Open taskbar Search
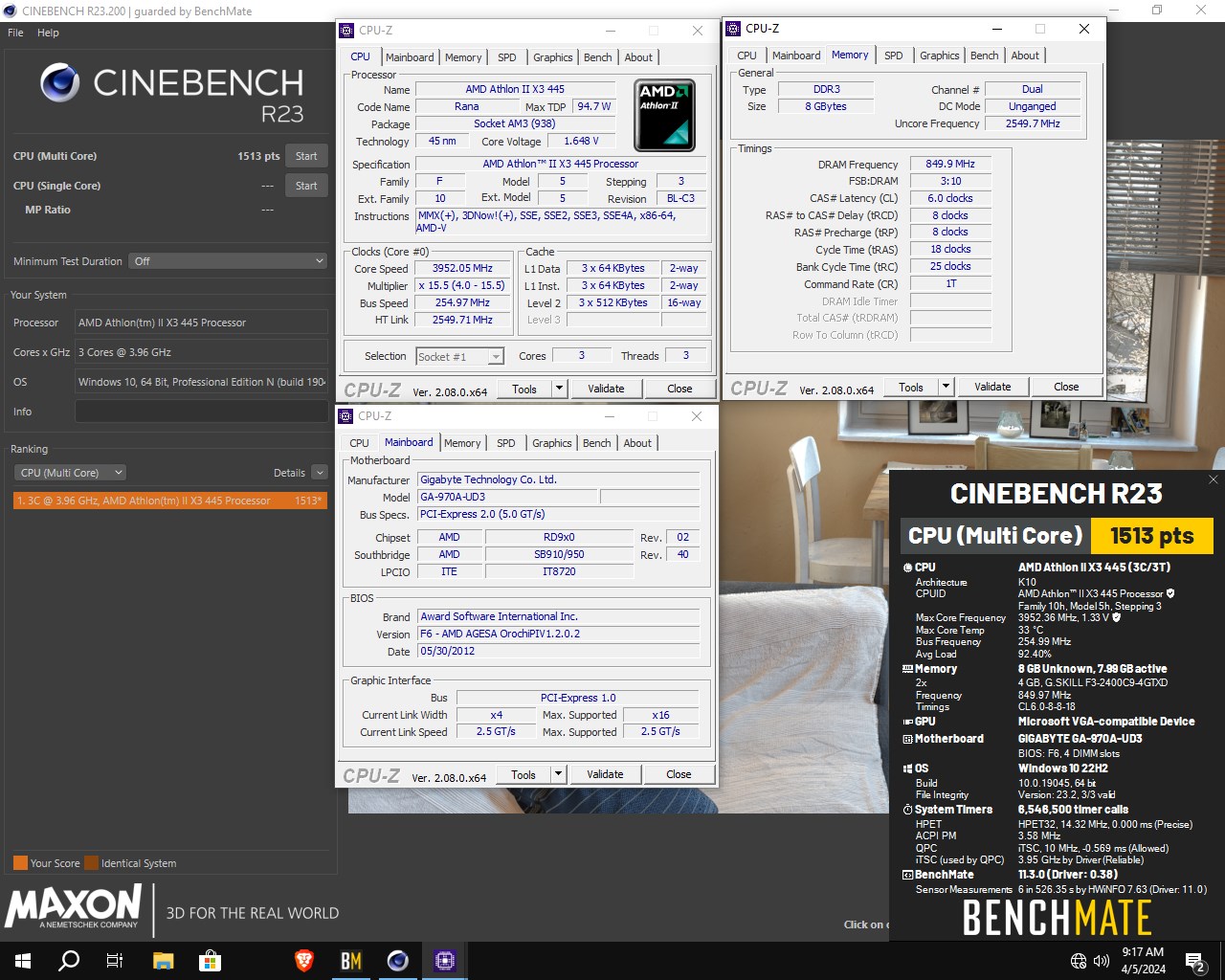Viewport: 1225px width, 980px height. pos(69,961)
